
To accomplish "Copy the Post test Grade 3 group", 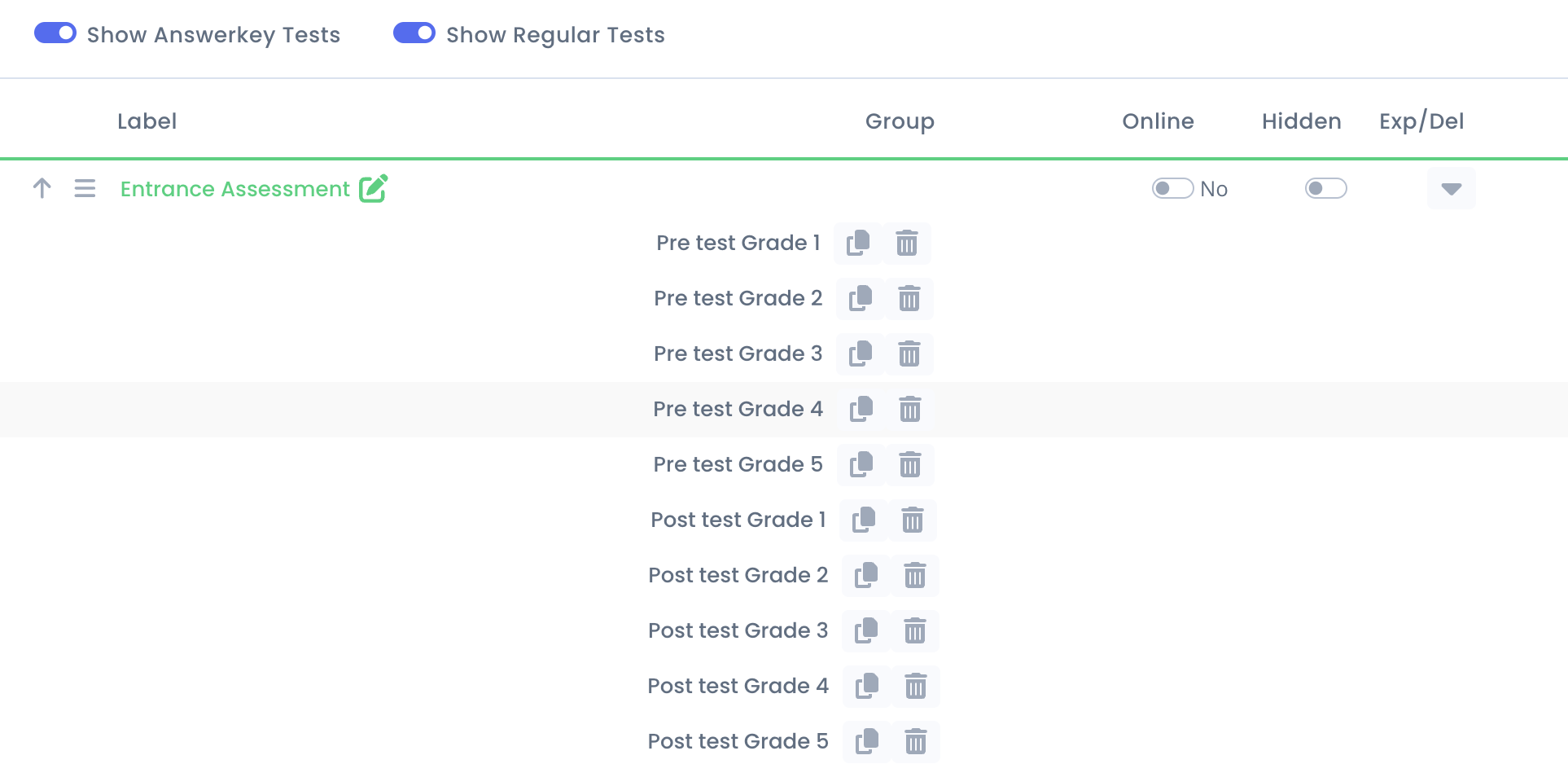I will tap(866, 630).
